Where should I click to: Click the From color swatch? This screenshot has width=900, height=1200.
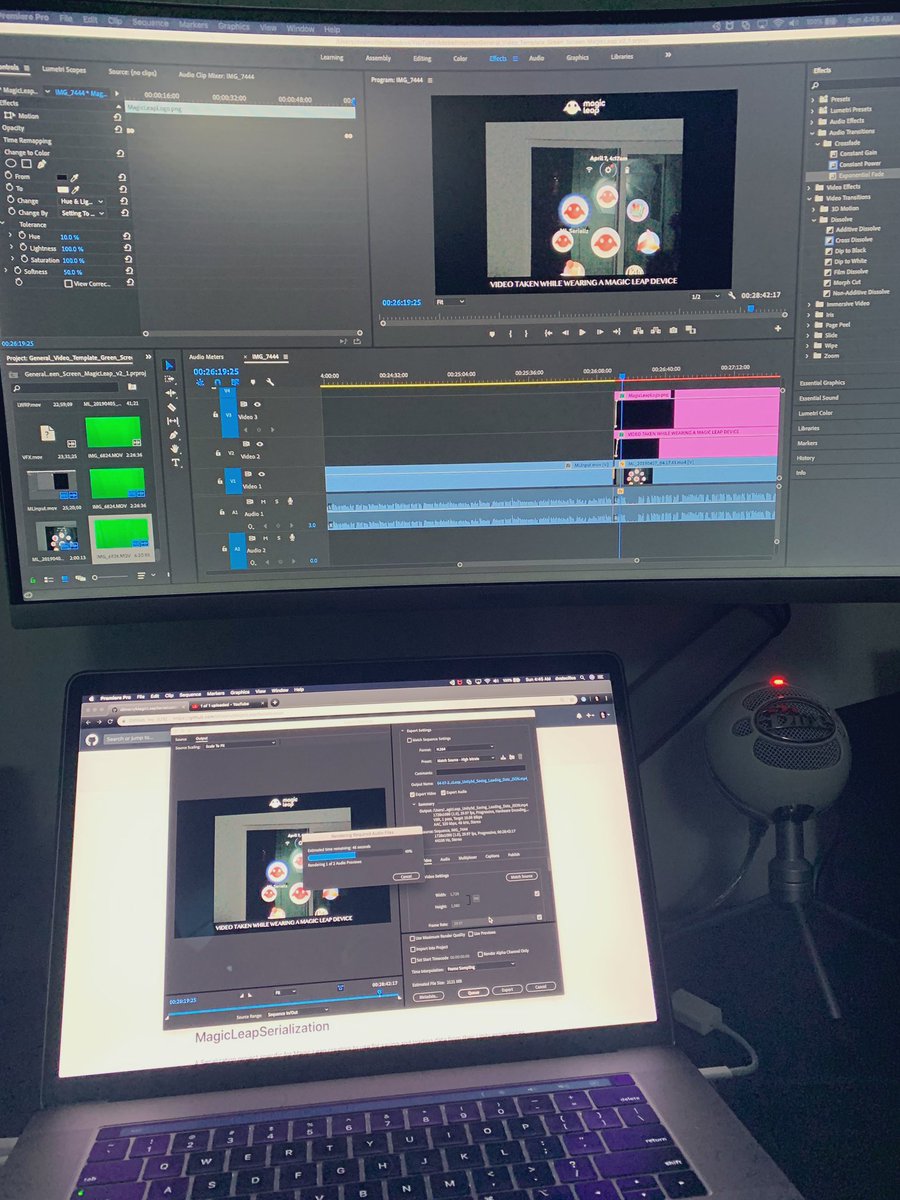coord(63,177)
